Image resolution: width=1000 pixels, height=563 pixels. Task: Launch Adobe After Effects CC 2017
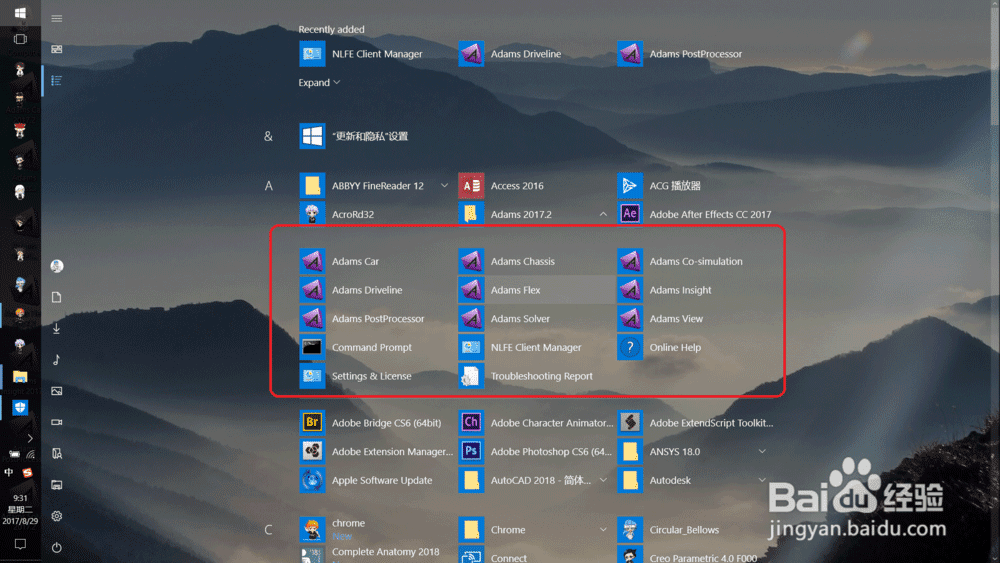(695, 214)
